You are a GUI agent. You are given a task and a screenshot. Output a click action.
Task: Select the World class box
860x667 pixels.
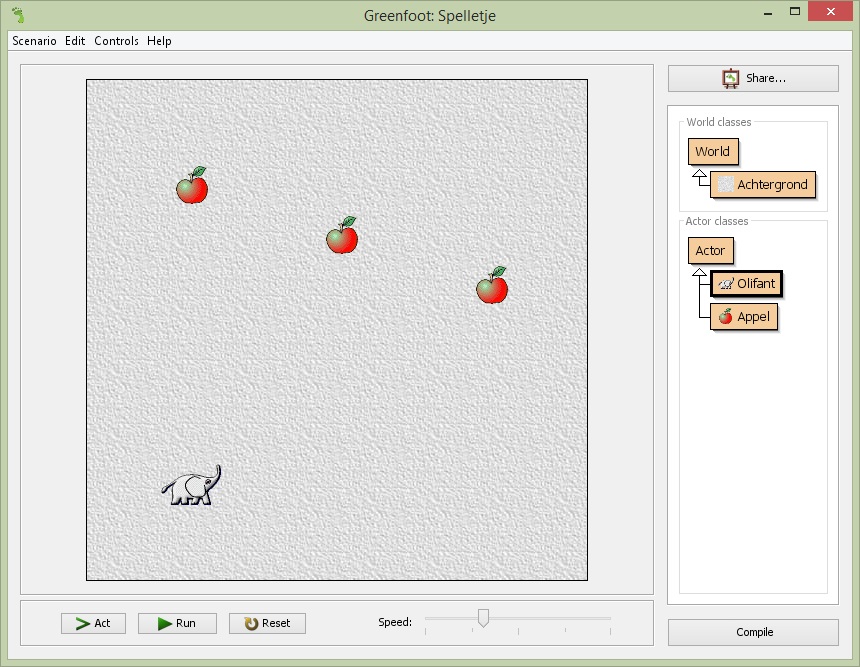pos(713,151)
